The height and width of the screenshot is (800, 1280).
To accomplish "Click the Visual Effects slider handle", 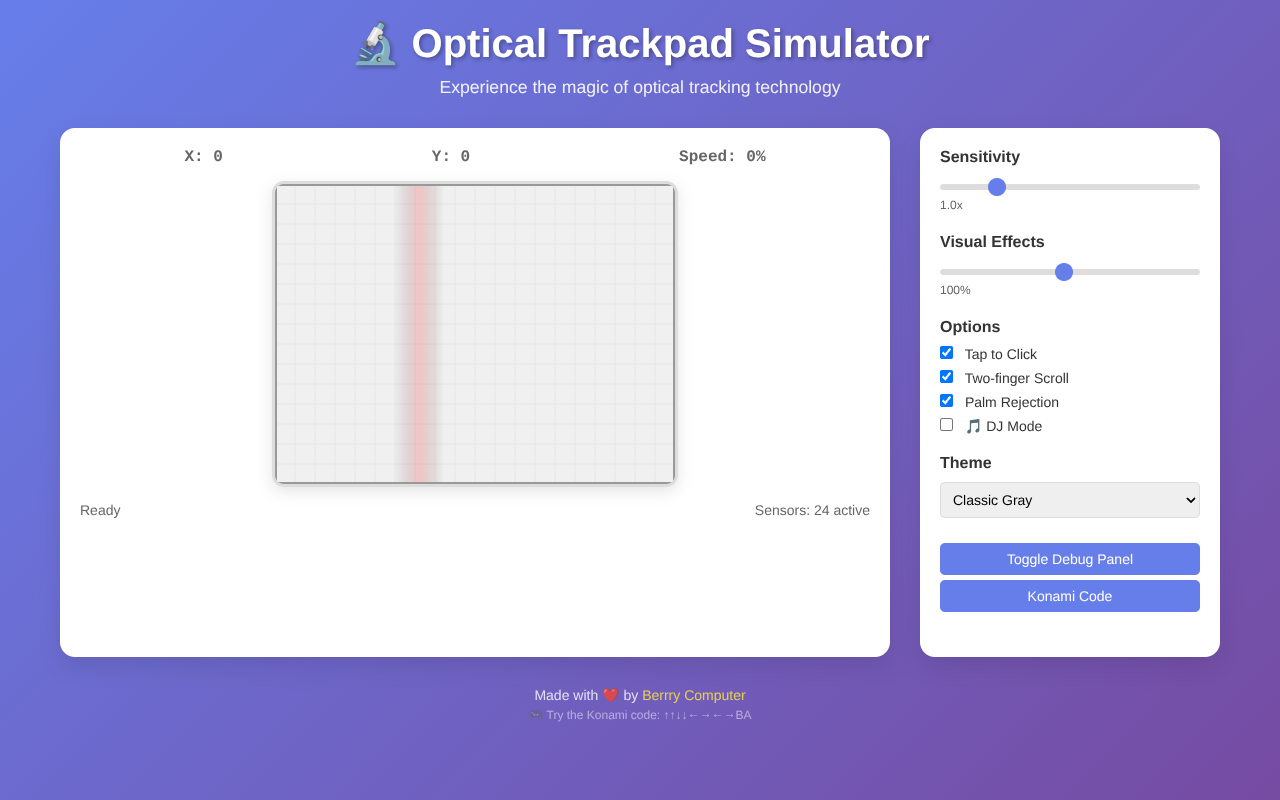I will click(1063, 271).
